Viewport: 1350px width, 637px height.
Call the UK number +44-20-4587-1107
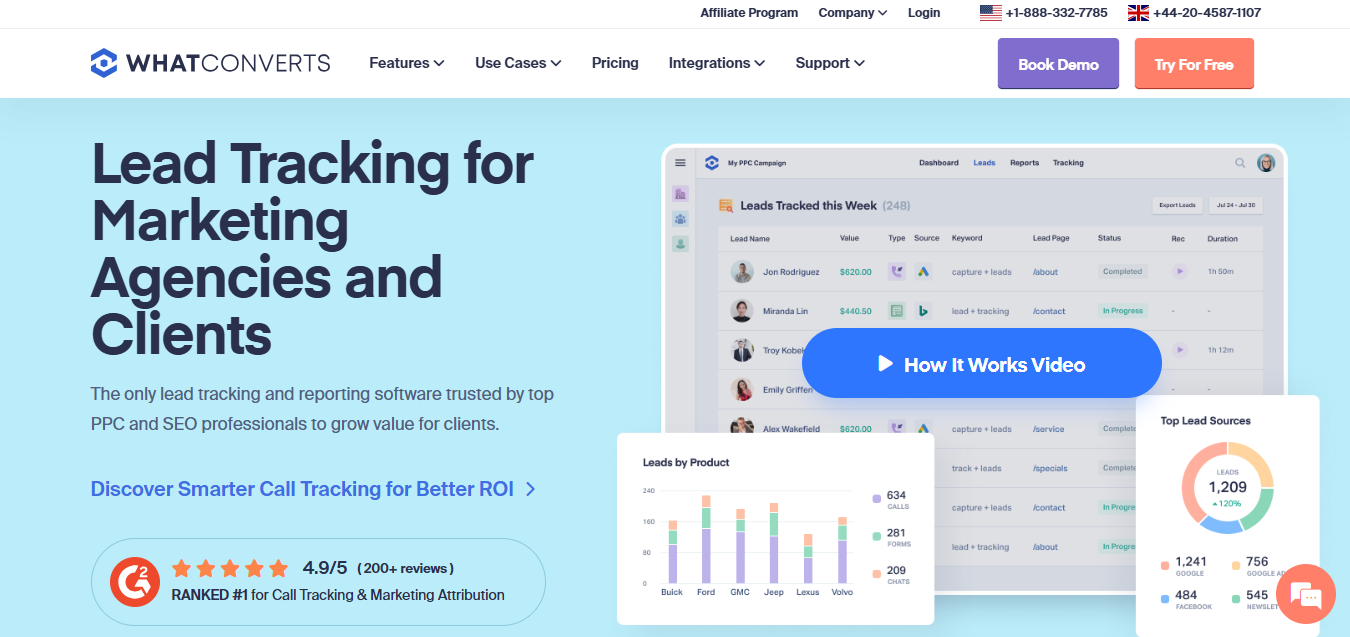1194,13
